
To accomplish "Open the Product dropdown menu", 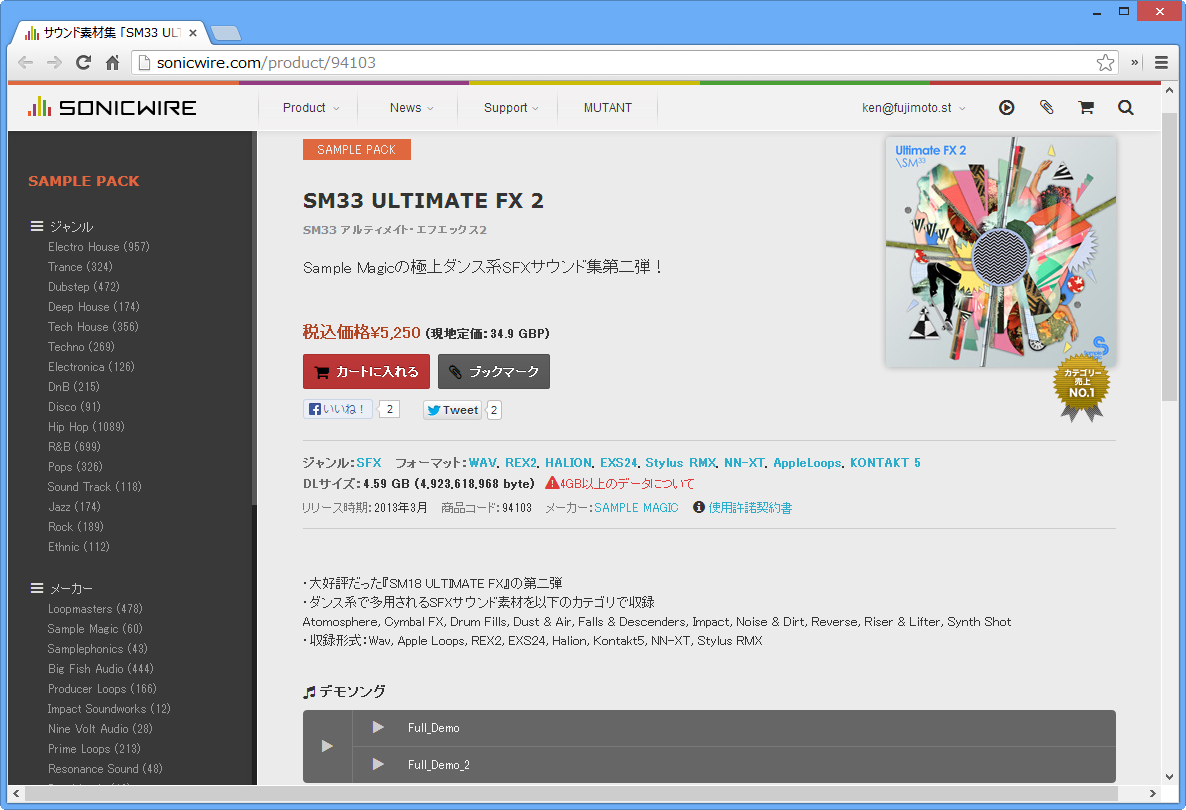I will (311, 107).
